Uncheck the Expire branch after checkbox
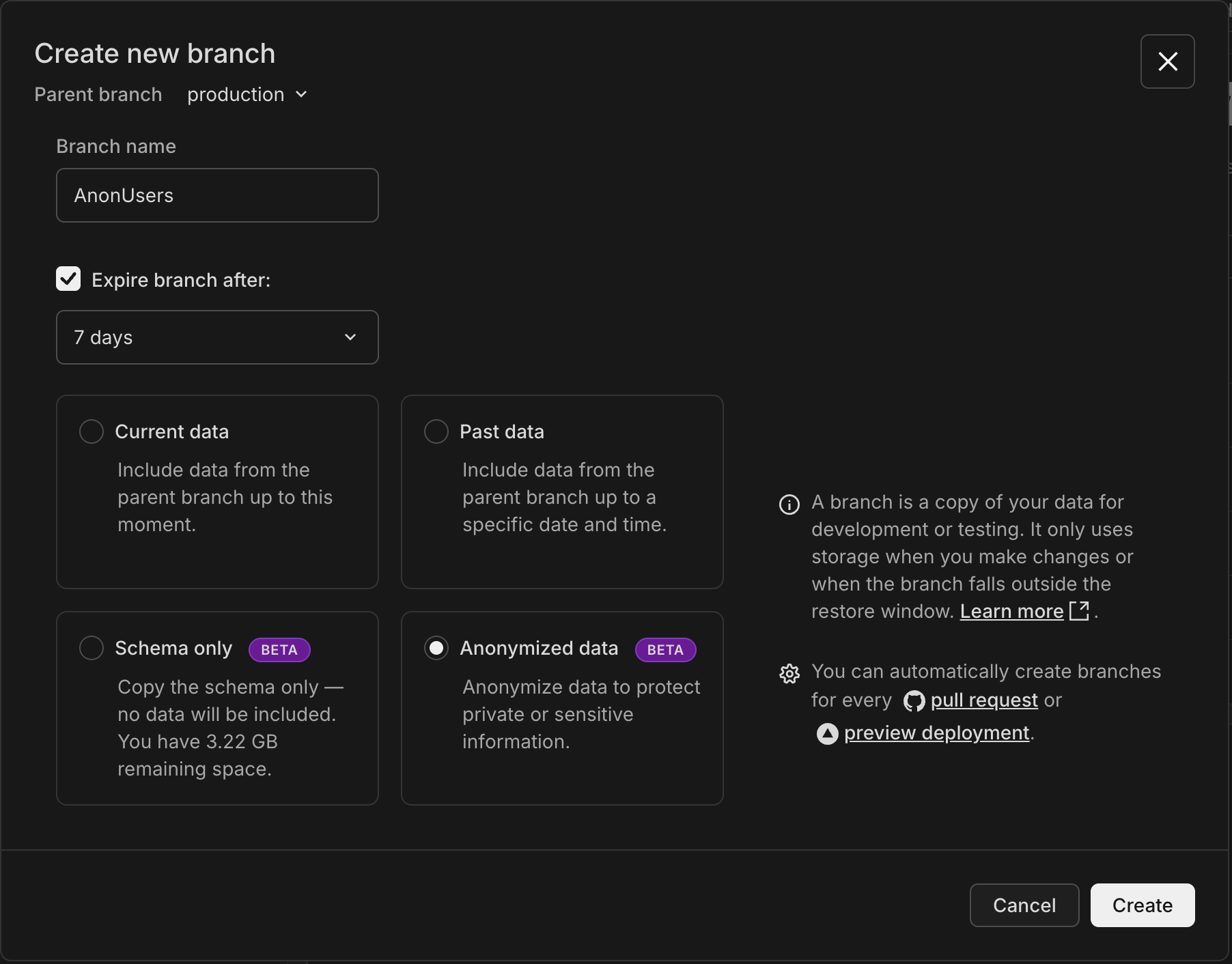Screen dimensions: 1232x964 pos(68,279)
